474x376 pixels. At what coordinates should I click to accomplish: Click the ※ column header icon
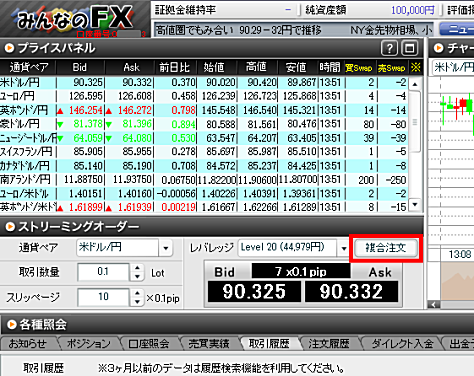[416, 68]
